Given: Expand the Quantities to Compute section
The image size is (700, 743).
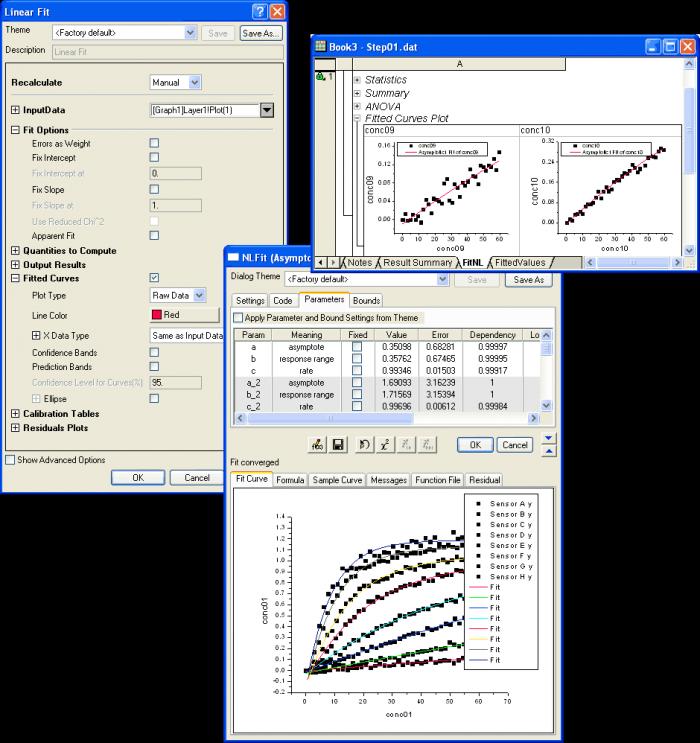Looking at the screenshot, I should [15, 250].
